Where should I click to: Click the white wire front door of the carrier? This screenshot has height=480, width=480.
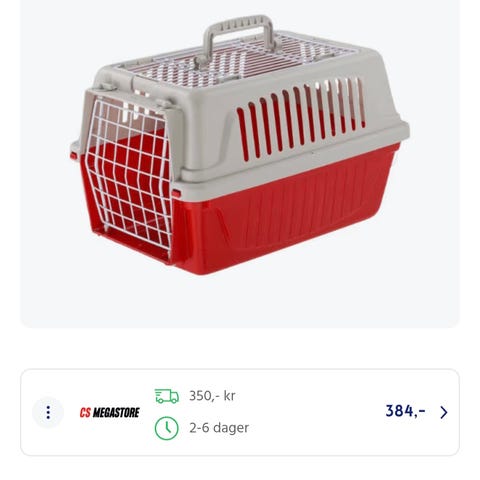tap(130, 175)
